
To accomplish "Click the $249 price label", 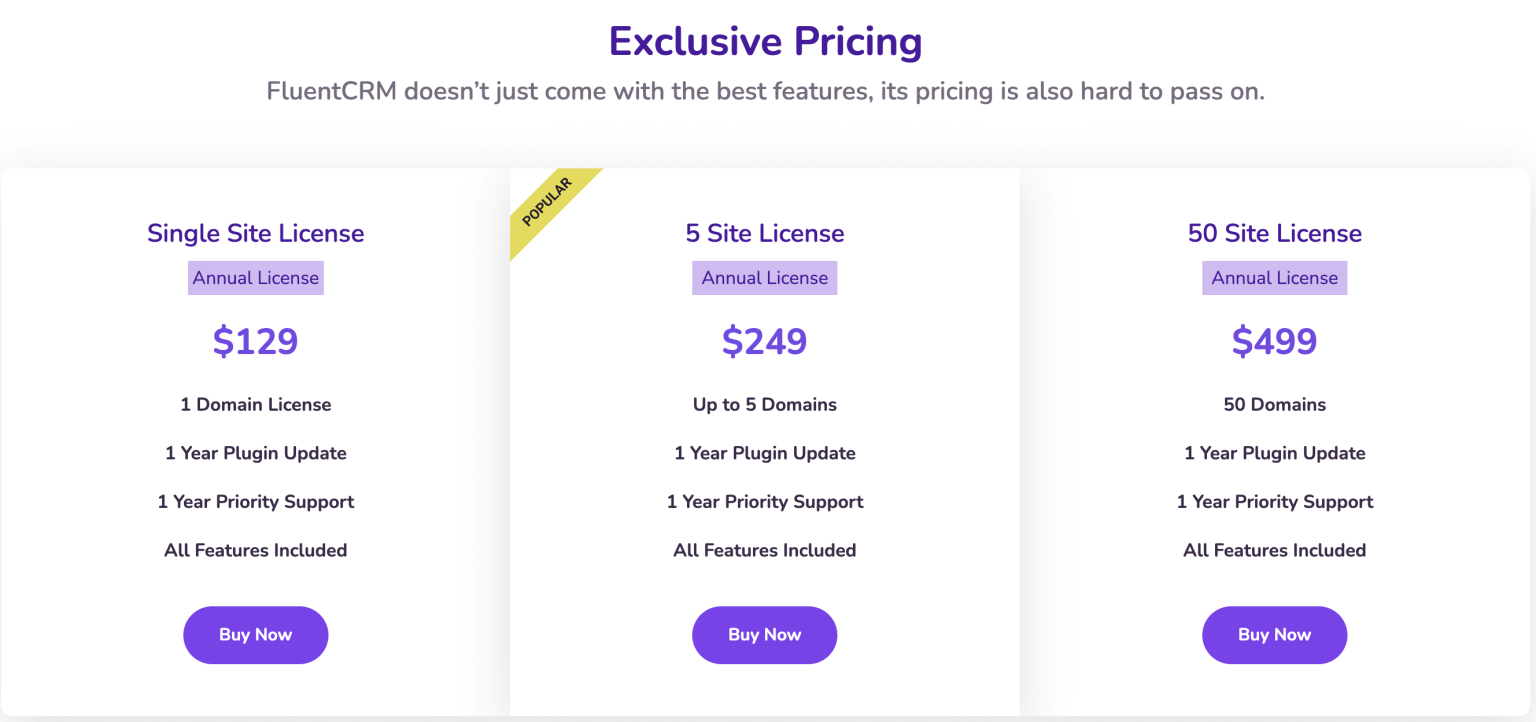I will pyautogui.click(x=764, y=341).
